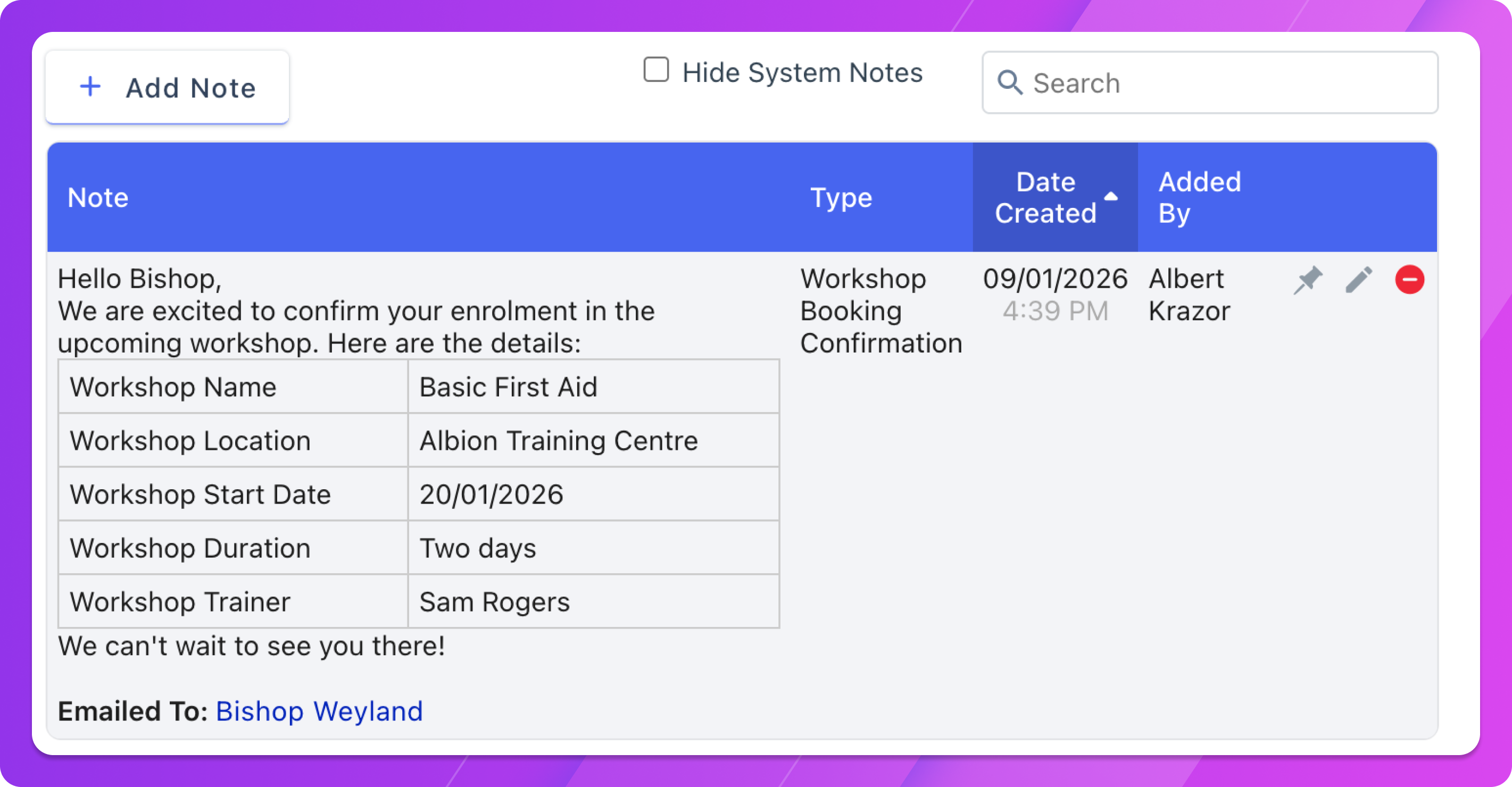Click the Hello Bishop greeting line
Image resolution: width=1512 pixels, height=787 pixels.
[x=140, y=279]
